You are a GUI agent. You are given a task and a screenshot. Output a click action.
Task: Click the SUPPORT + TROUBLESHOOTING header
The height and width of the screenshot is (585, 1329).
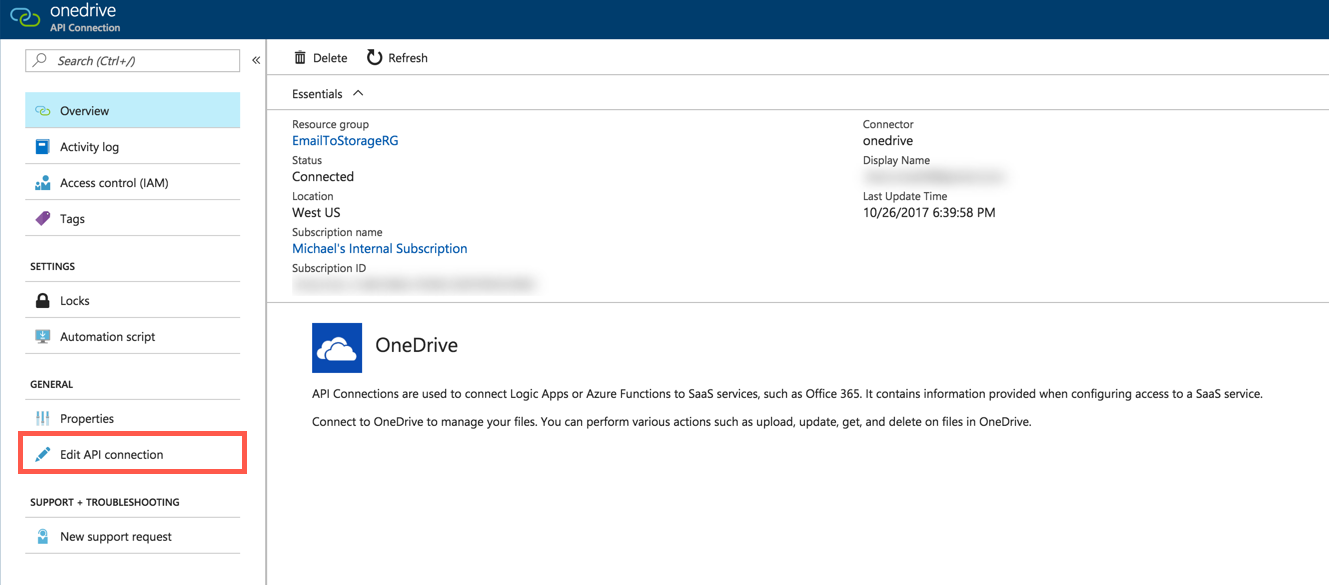(105, 503)
